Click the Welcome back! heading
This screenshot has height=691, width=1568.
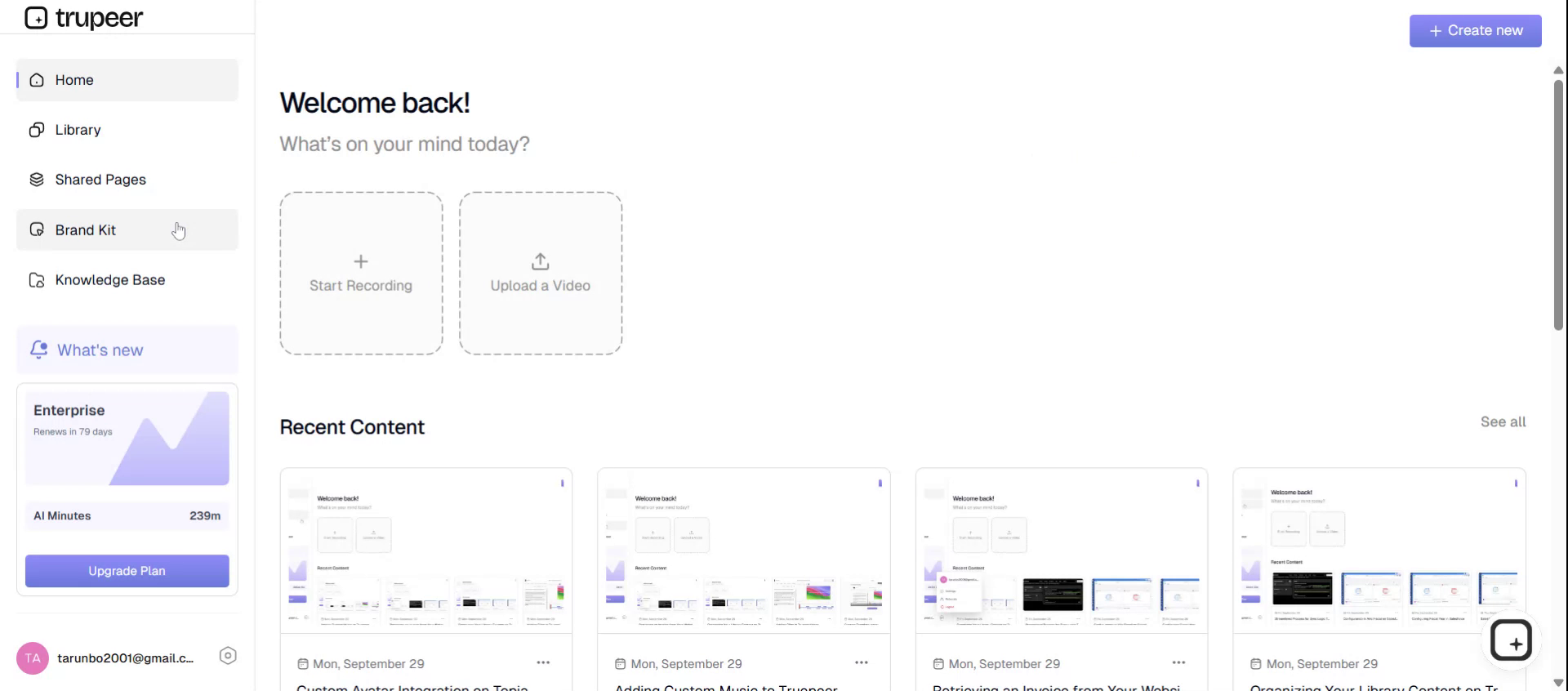375,103
